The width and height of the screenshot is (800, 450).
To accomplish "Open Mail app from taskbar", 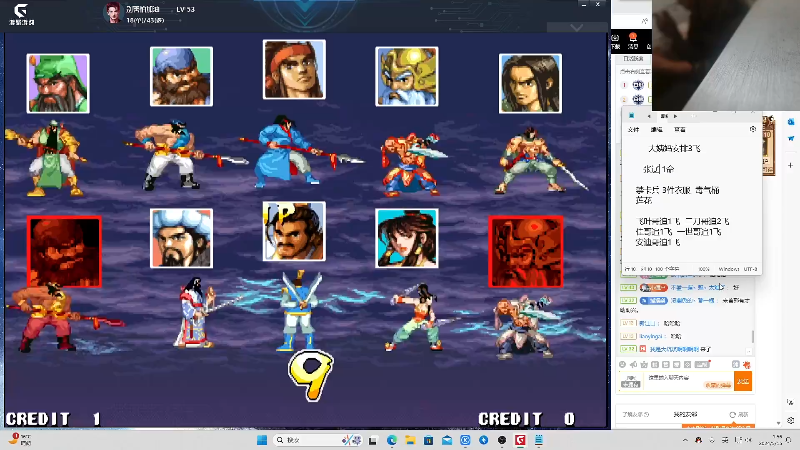I will coord(446,440).
